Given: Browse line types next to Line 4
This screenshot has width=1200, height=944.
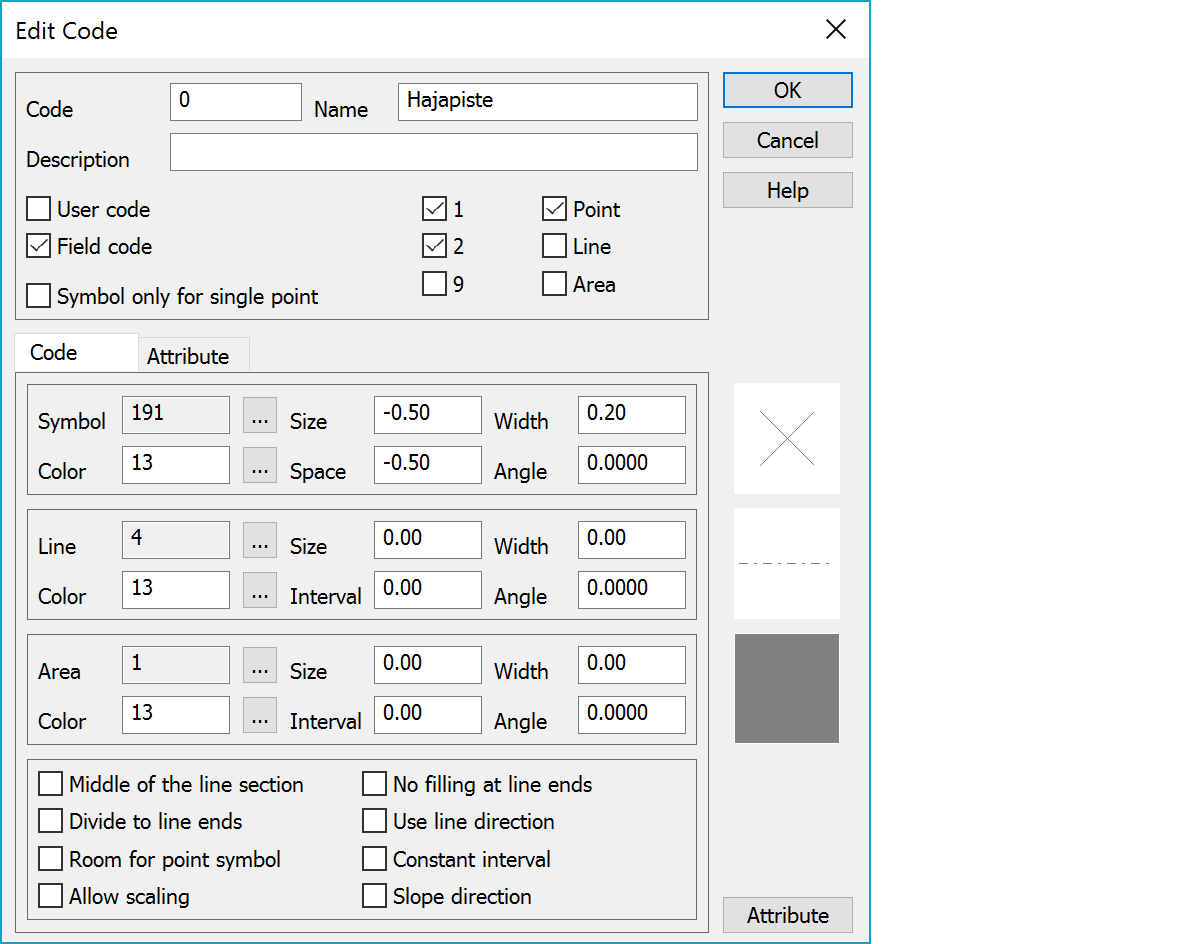Looking at the screenshot, I should (260, 540).
